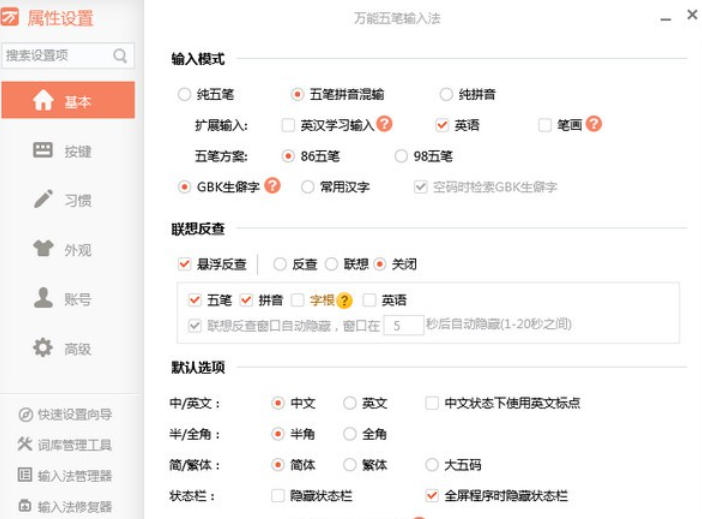
Task: Select 联想 radio option
Action: (331, 264)
